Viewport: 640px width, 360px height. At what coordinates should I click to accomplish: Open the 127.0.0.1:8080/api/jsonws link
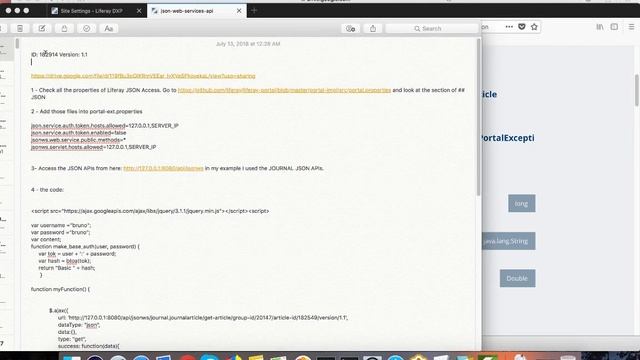click(163, 168)
